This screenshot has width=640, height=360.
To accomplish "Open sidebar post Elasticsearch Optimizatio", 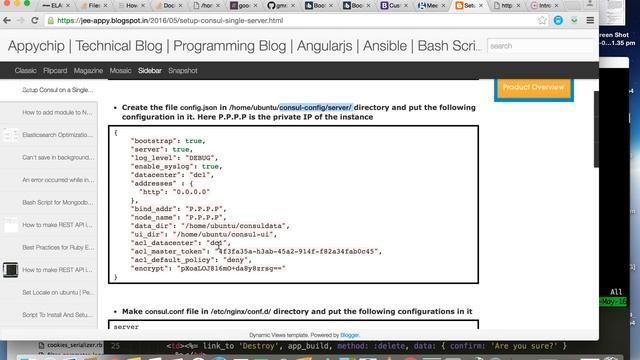I will tap(58, 135).
